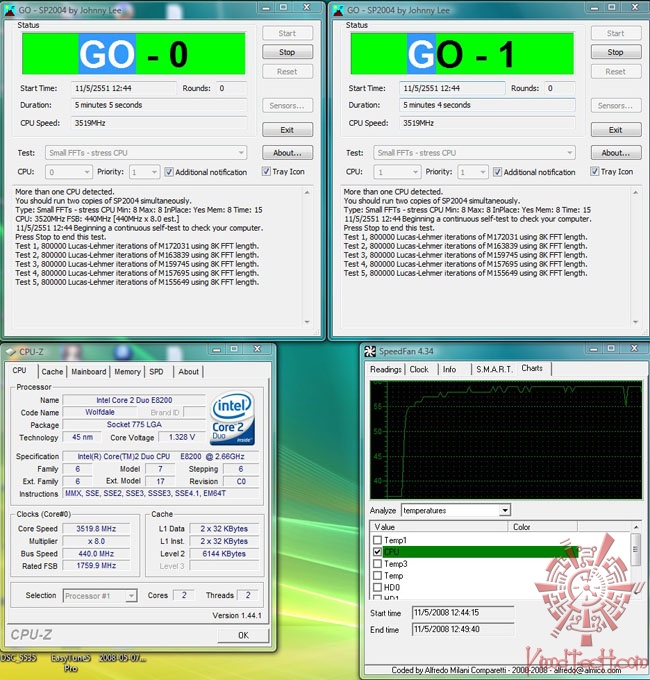The height and width of the screenshot is (680, 650).
Task: Stop the stress test in right SP2004 window
Action: coord(616,52)
